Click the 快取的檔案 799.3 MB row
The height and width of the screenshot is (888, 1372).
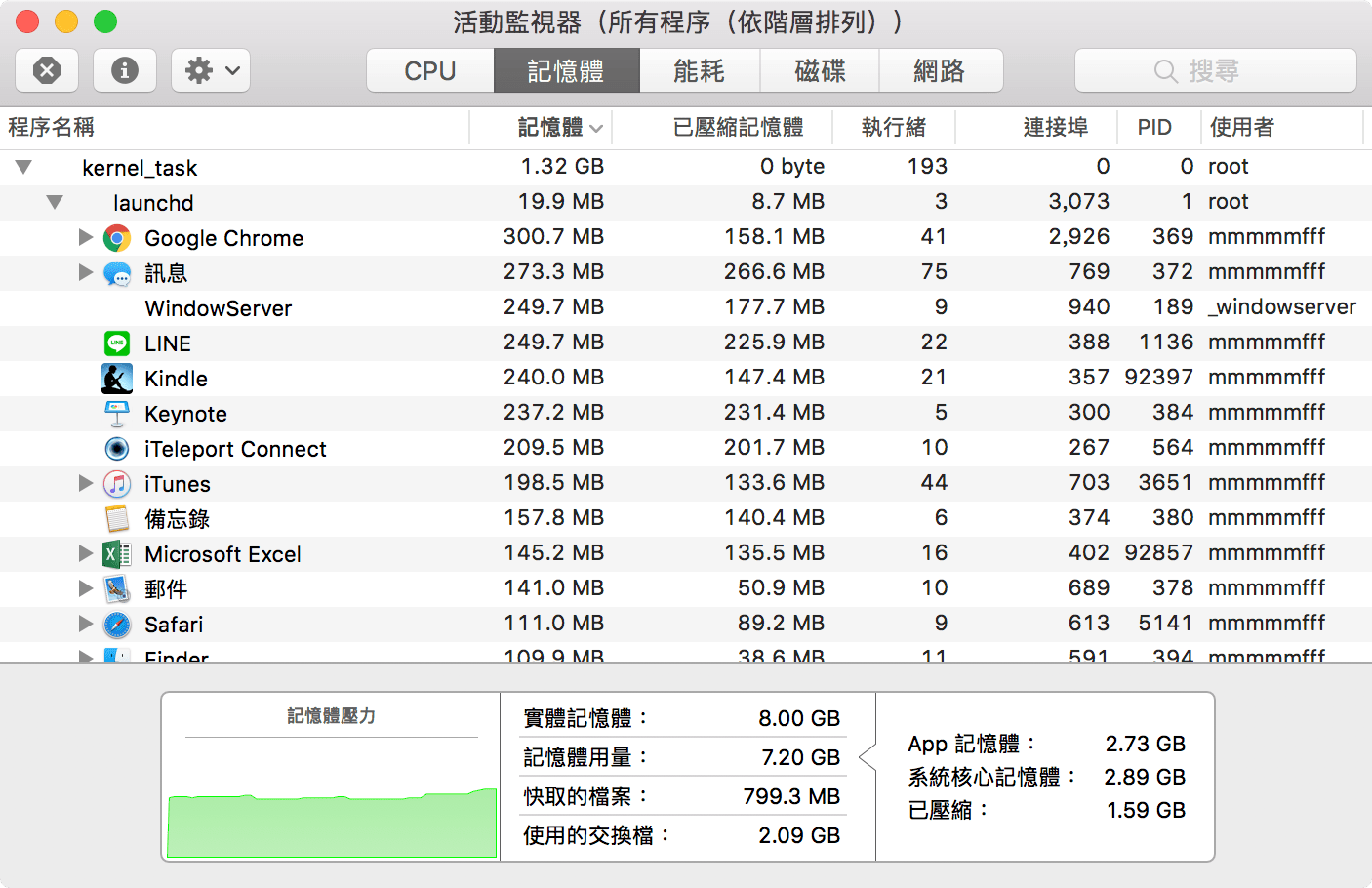pos(682,796)
